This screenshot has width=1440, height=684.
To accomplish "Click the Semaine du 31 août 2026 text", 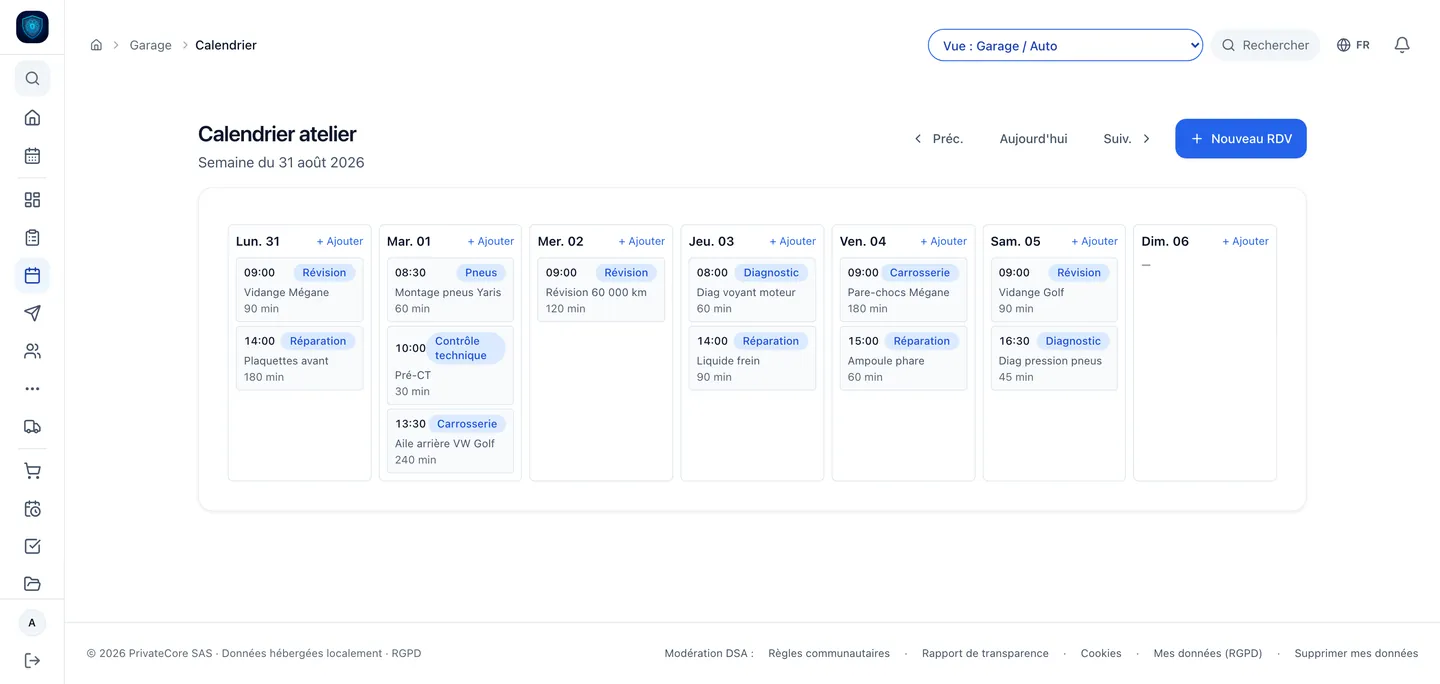I will tap(281, 162).
